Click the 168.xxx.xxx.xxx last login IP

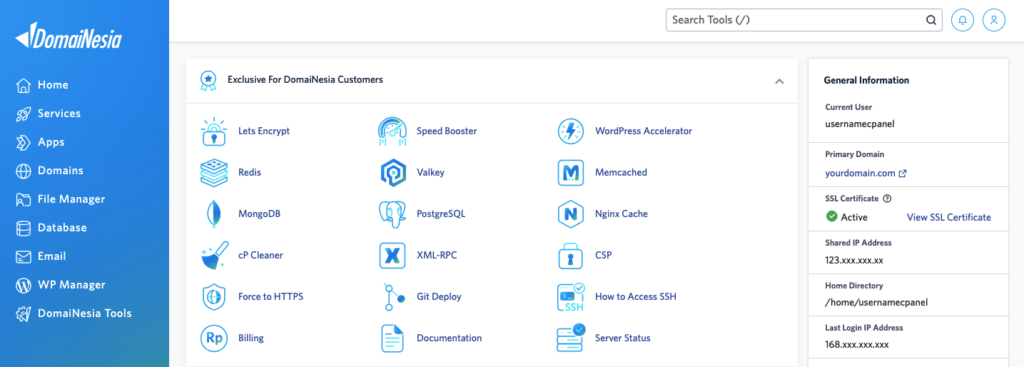pyautogui.click(x=857, y=344)
